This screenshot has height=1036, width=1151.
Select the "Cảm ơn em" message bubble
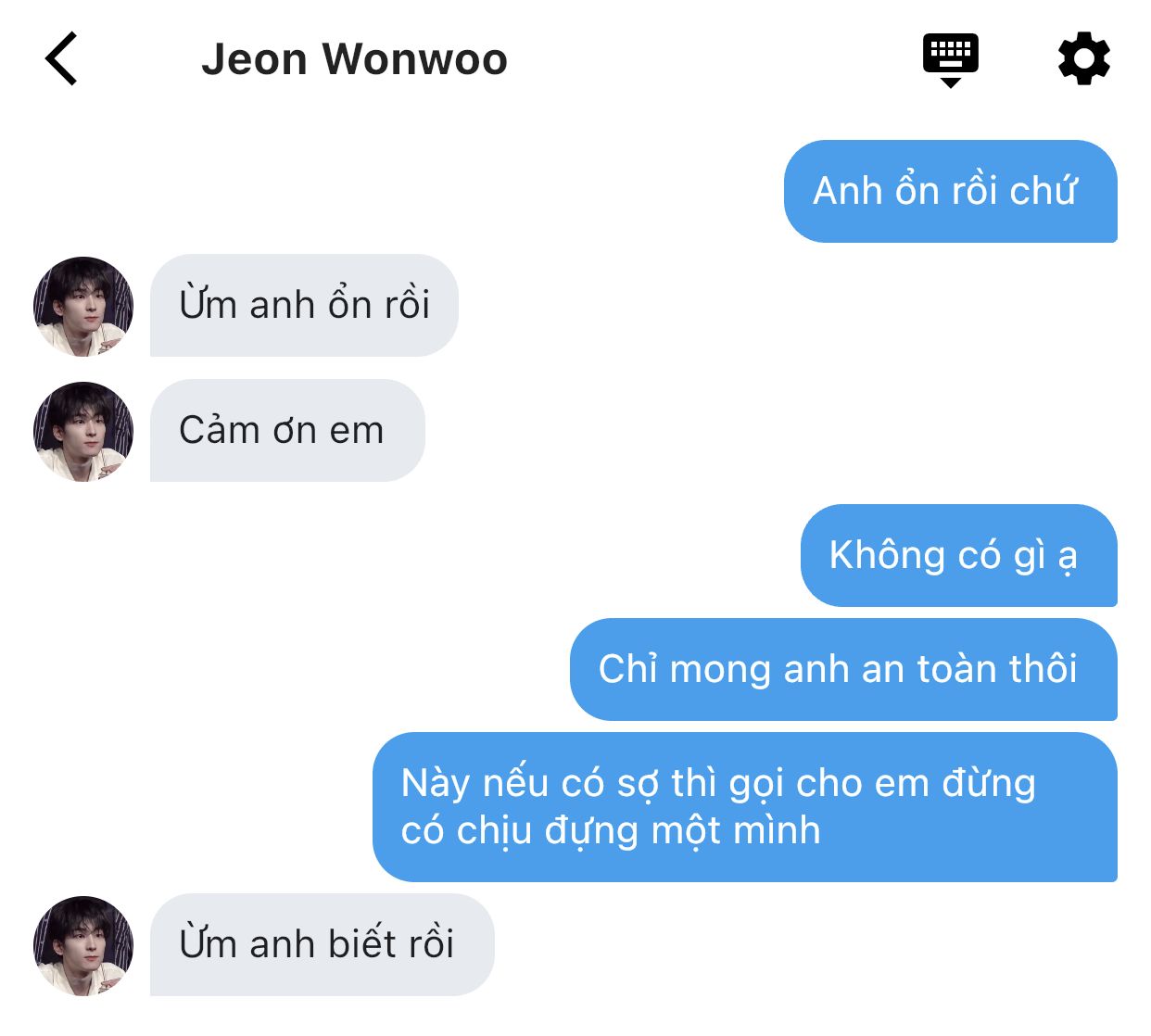coord(287,430)
